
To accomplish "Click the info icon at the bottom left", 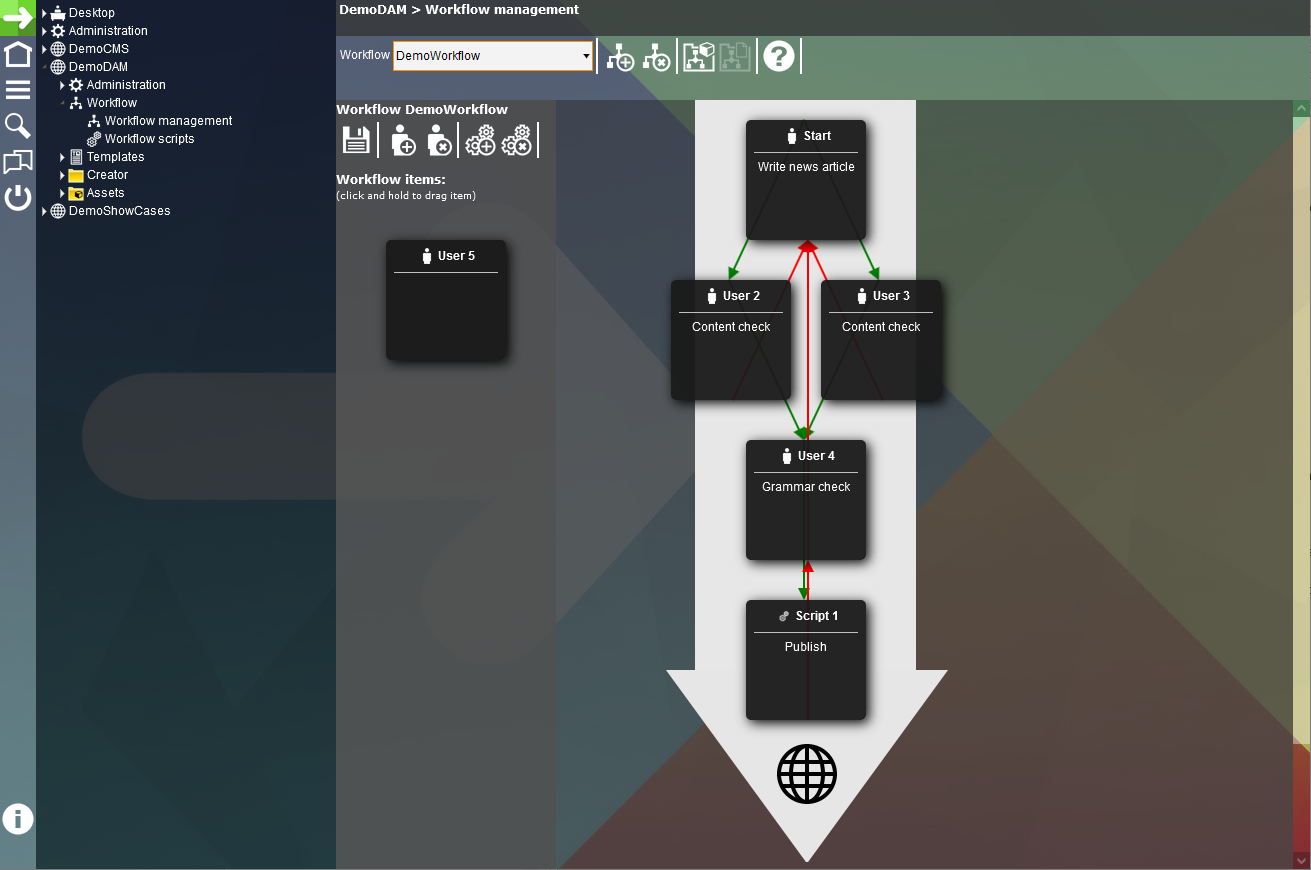I will pos(18,819).
